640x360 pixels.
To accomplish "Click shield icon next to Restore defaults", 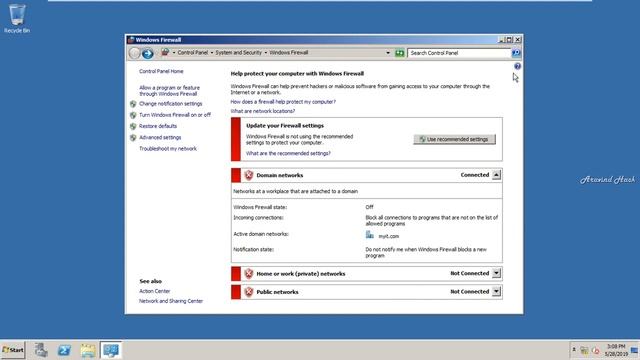I will (x=133, y=127).
